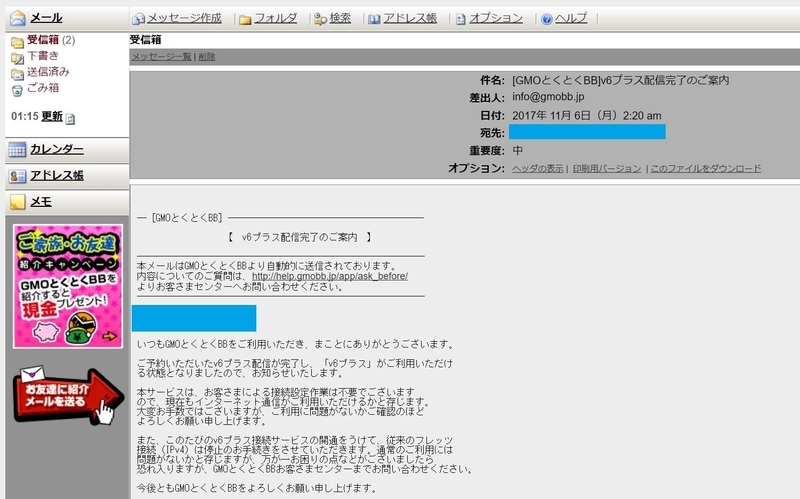Click the sender address info@gmobb.jp
This screenshot has width=800, height=499.
pos(548,97)
